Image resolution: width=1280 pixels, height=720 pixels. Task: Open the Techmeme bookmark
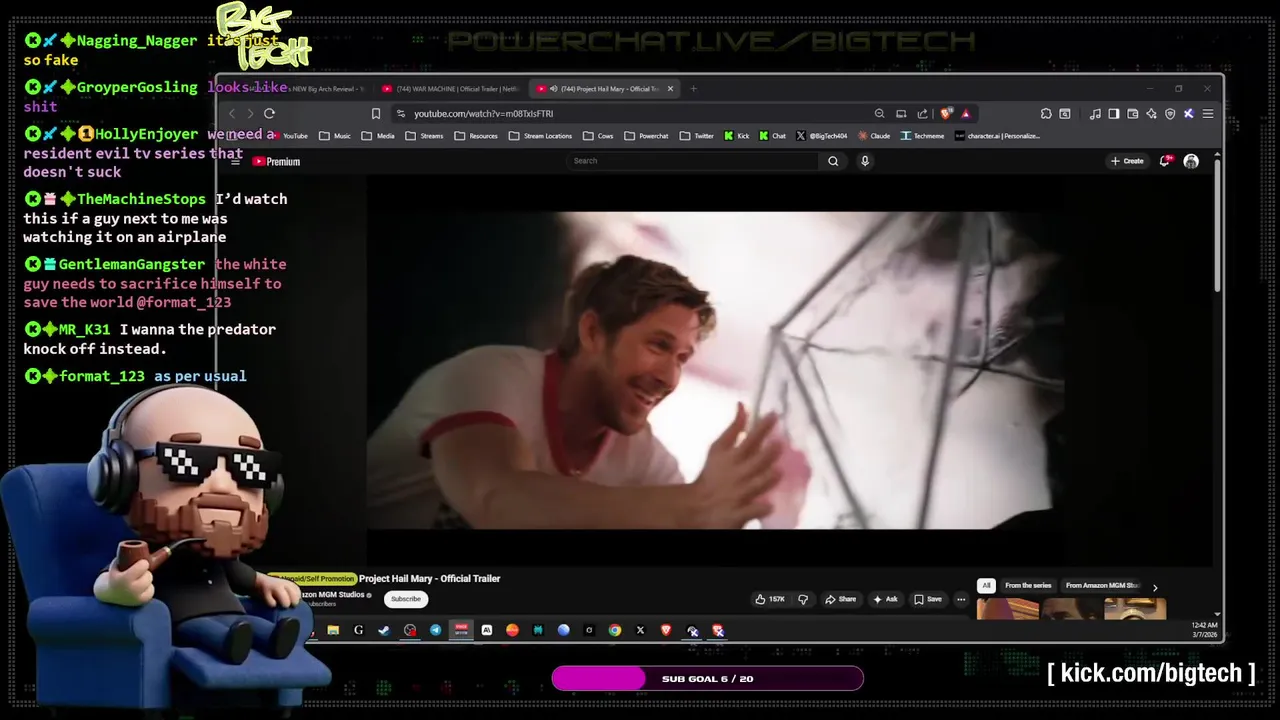click(x=922, y=136)
